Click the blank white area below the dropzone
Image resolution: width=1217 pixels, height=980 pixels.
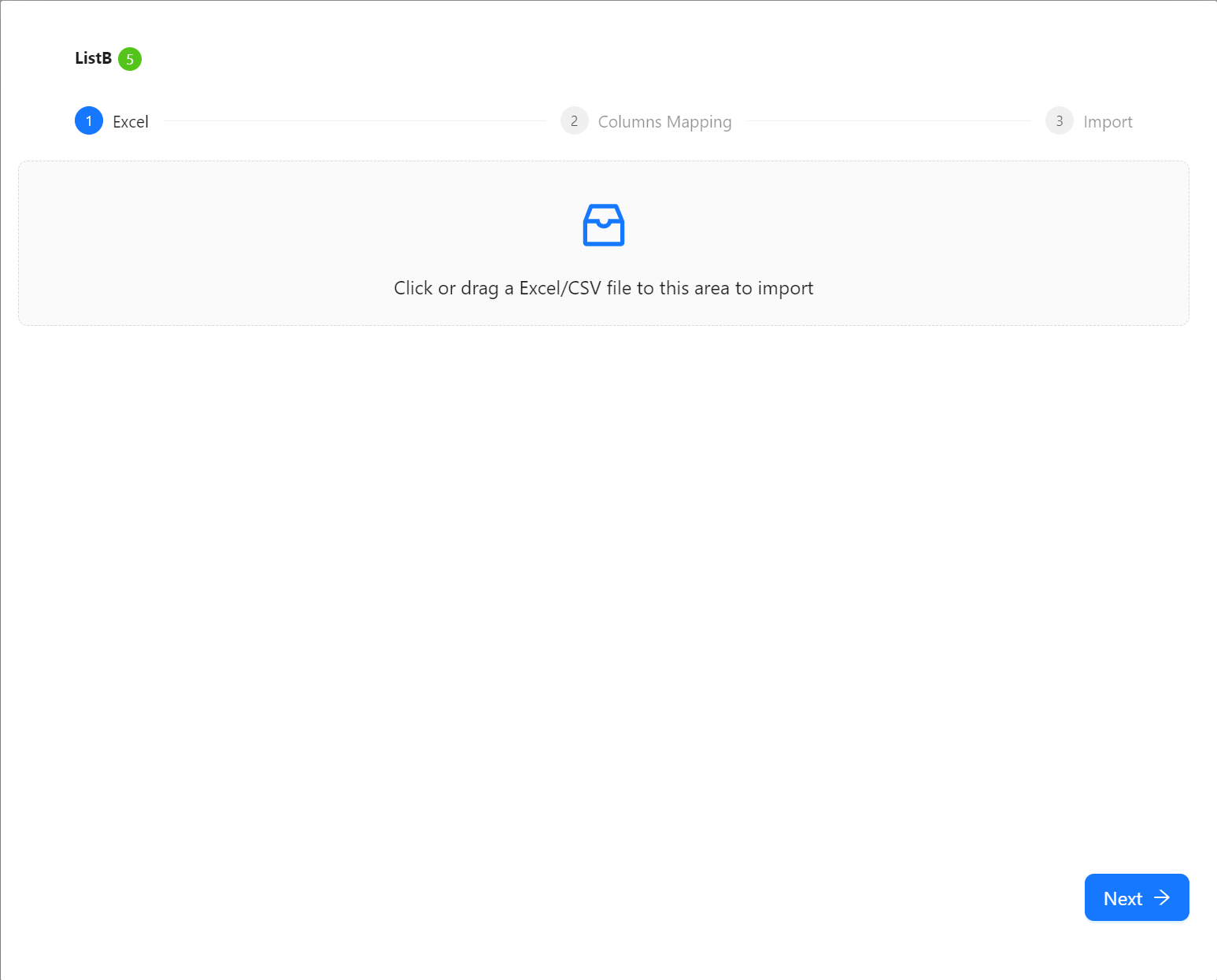(603, 590)
